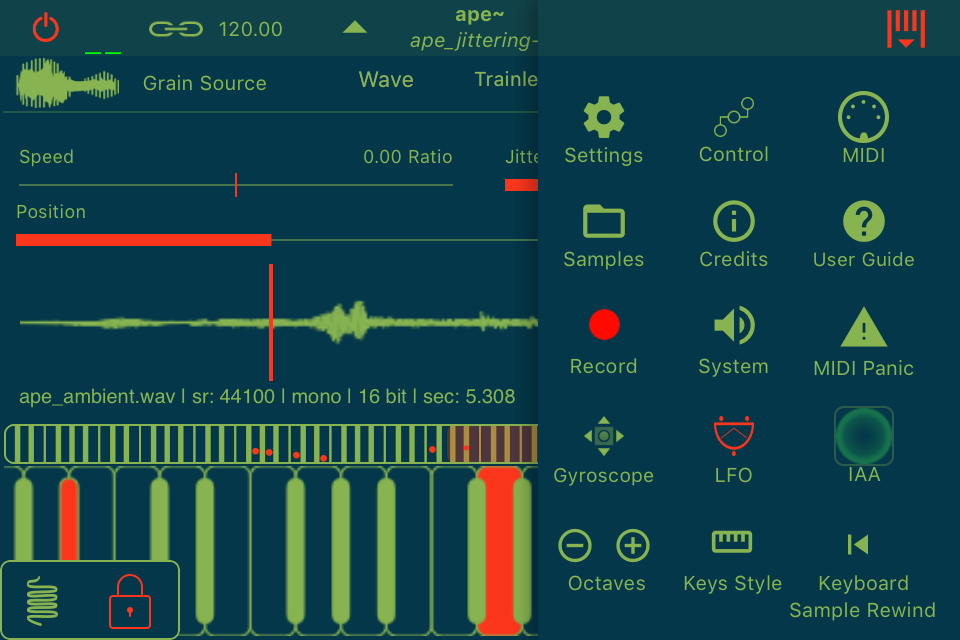
Task: Toggle the Ableton Link chain icon
Action: [176, 29]
